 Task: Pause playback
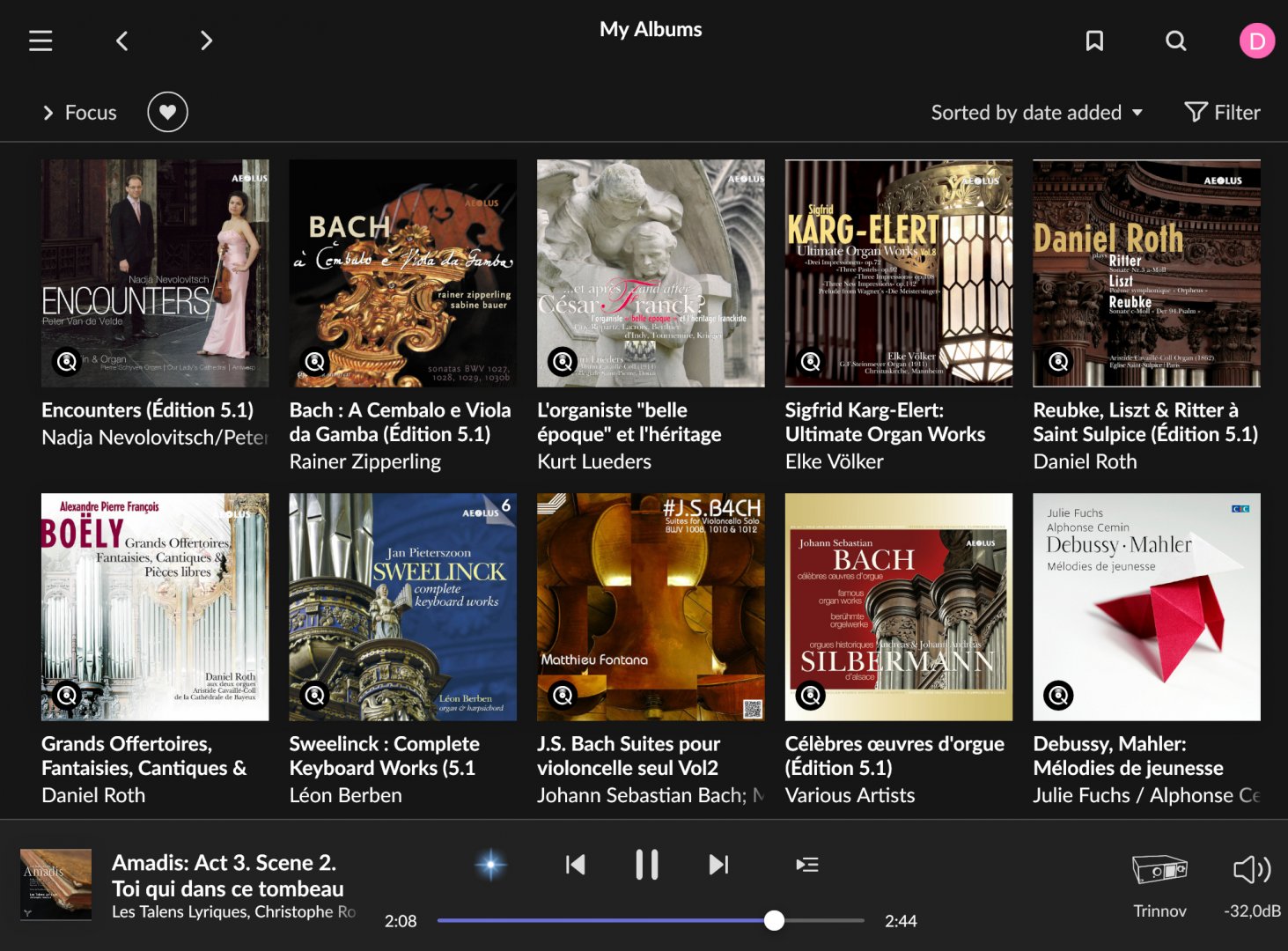647,865
